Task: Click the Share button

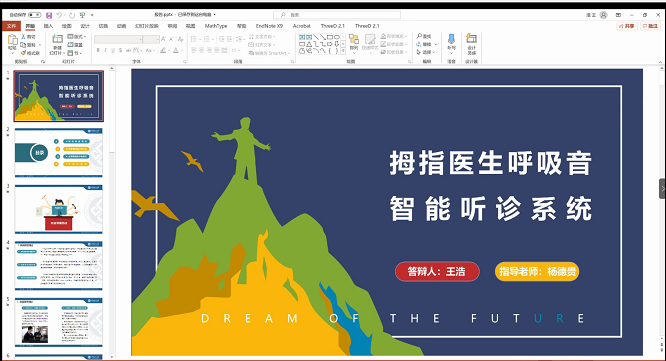Action: (x=626, y=26)
